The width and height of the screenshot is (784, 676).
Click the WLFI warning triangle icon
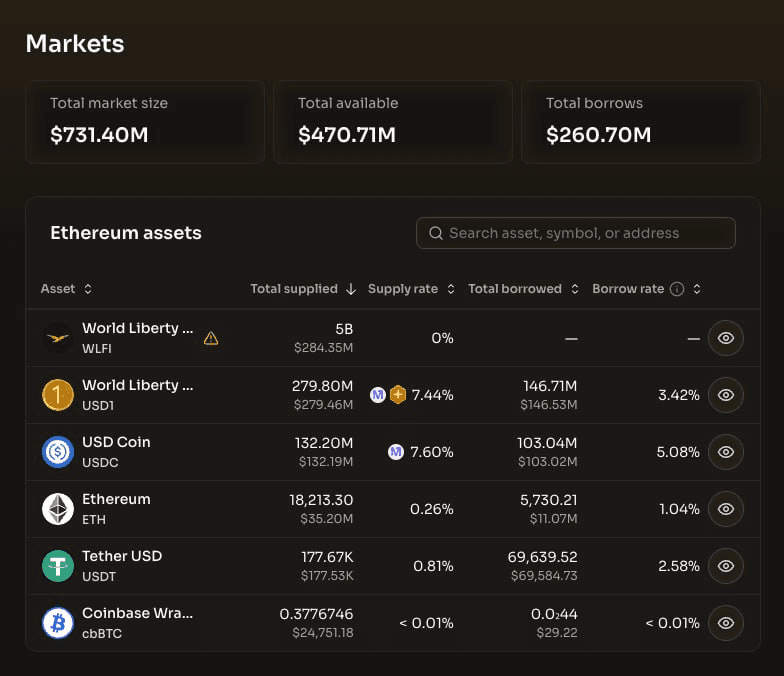pos(211,338)
